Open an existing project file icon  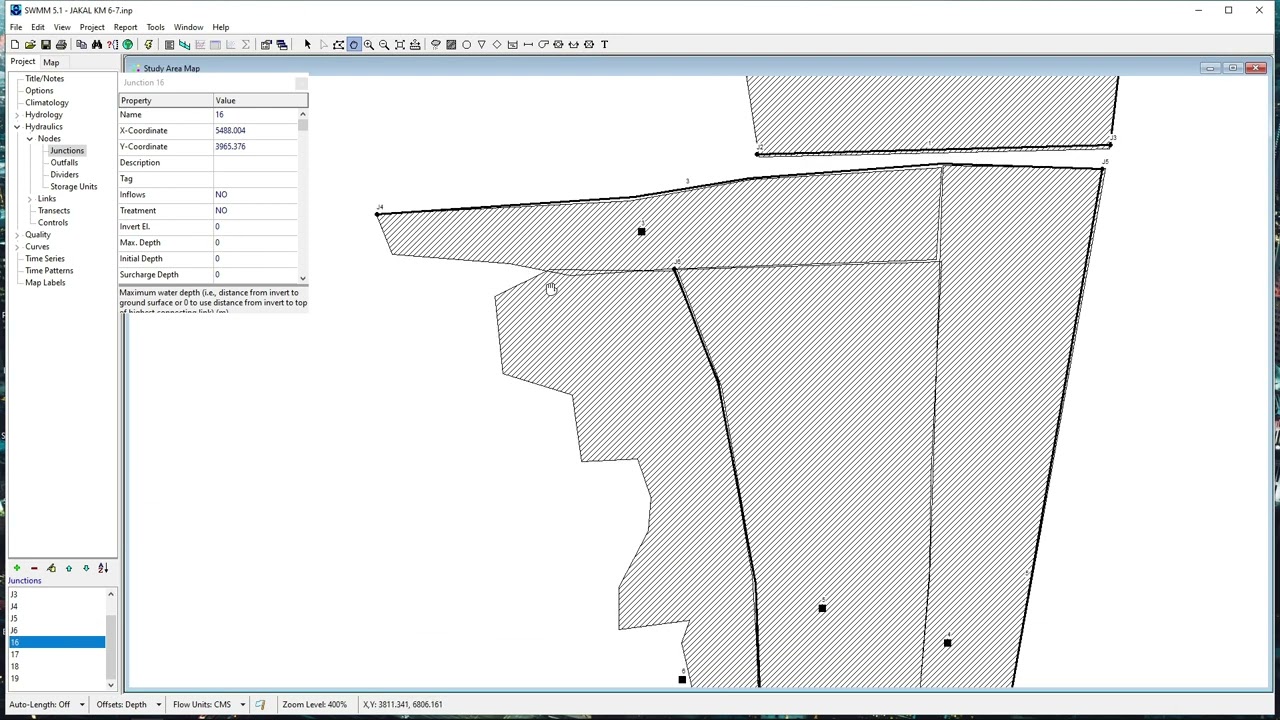tap(30, 44)
